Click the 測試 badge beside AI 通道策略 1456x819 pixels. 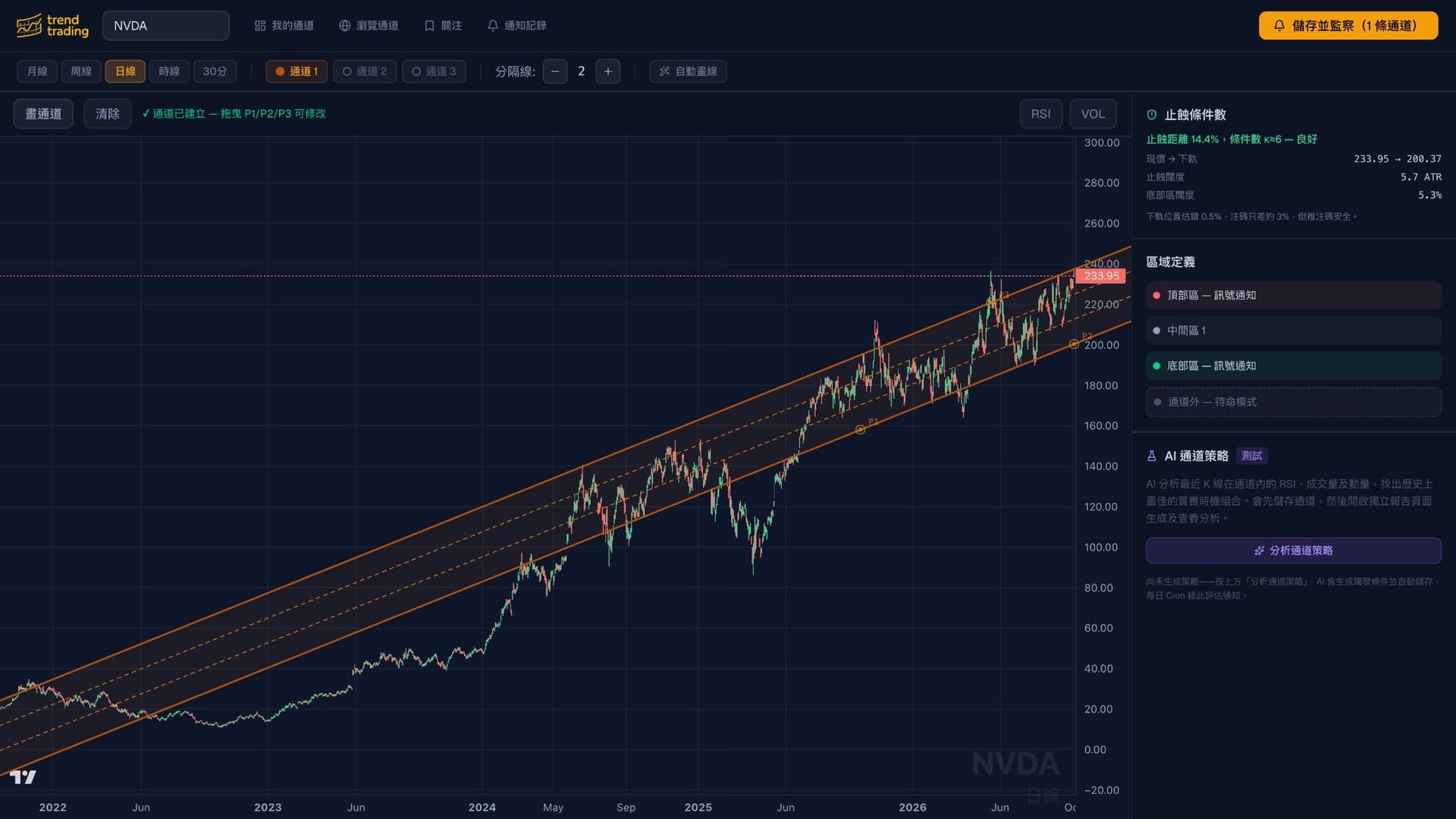point(1251,456)
